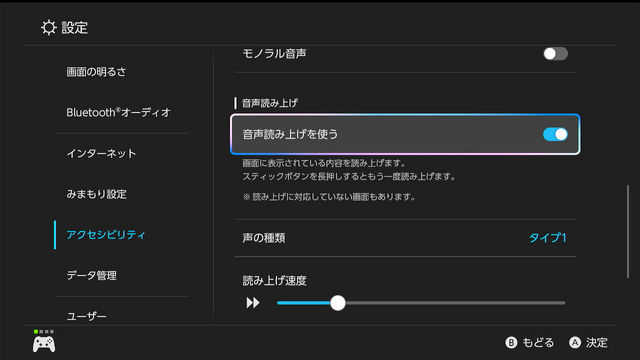This screenshot has width=640, height=360.
Task: Open Bluetooth オーディオ settings
Action: (118, 113)
